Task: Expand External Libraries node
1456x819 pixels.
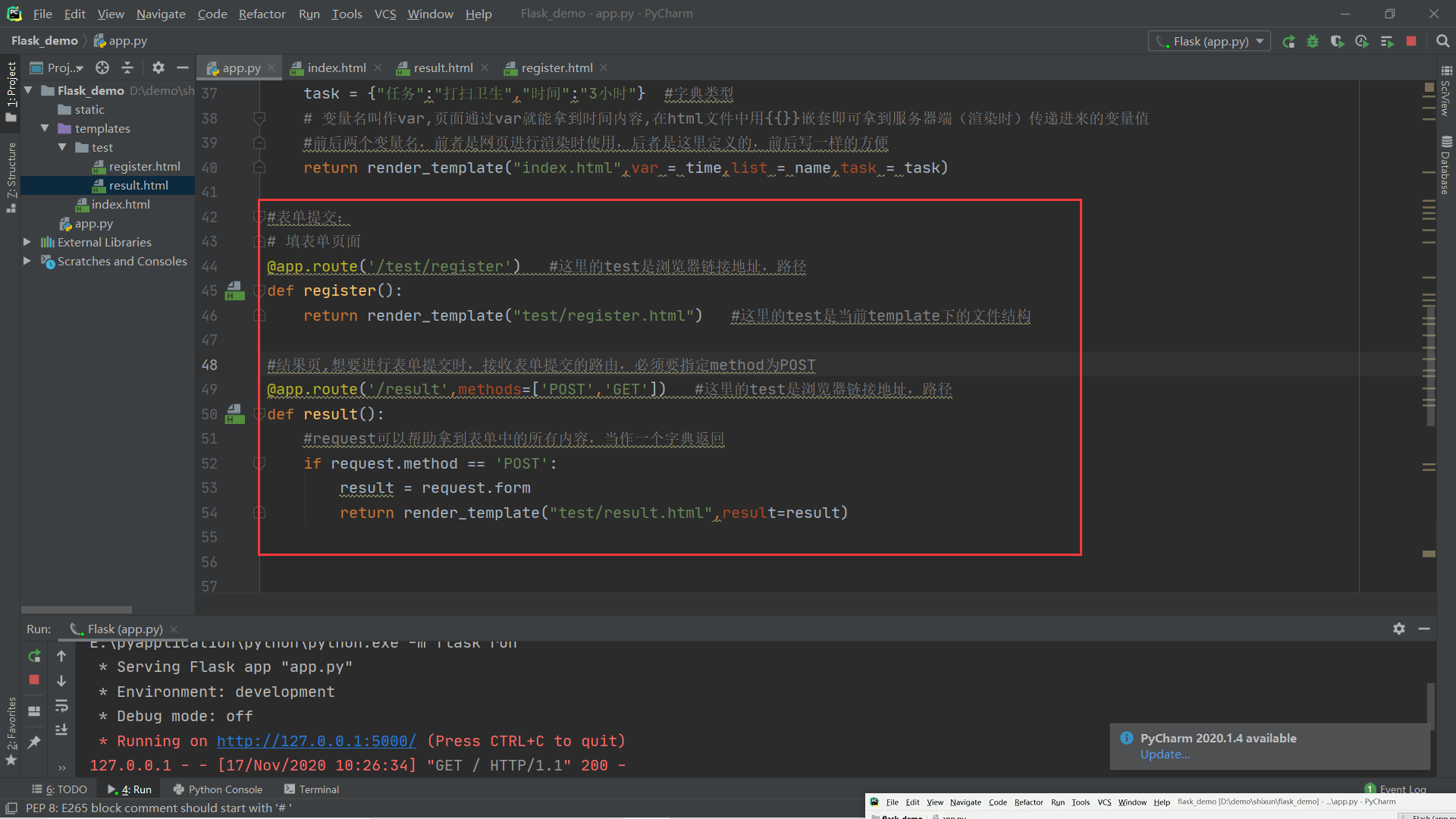Action: [x=27, y=242]
